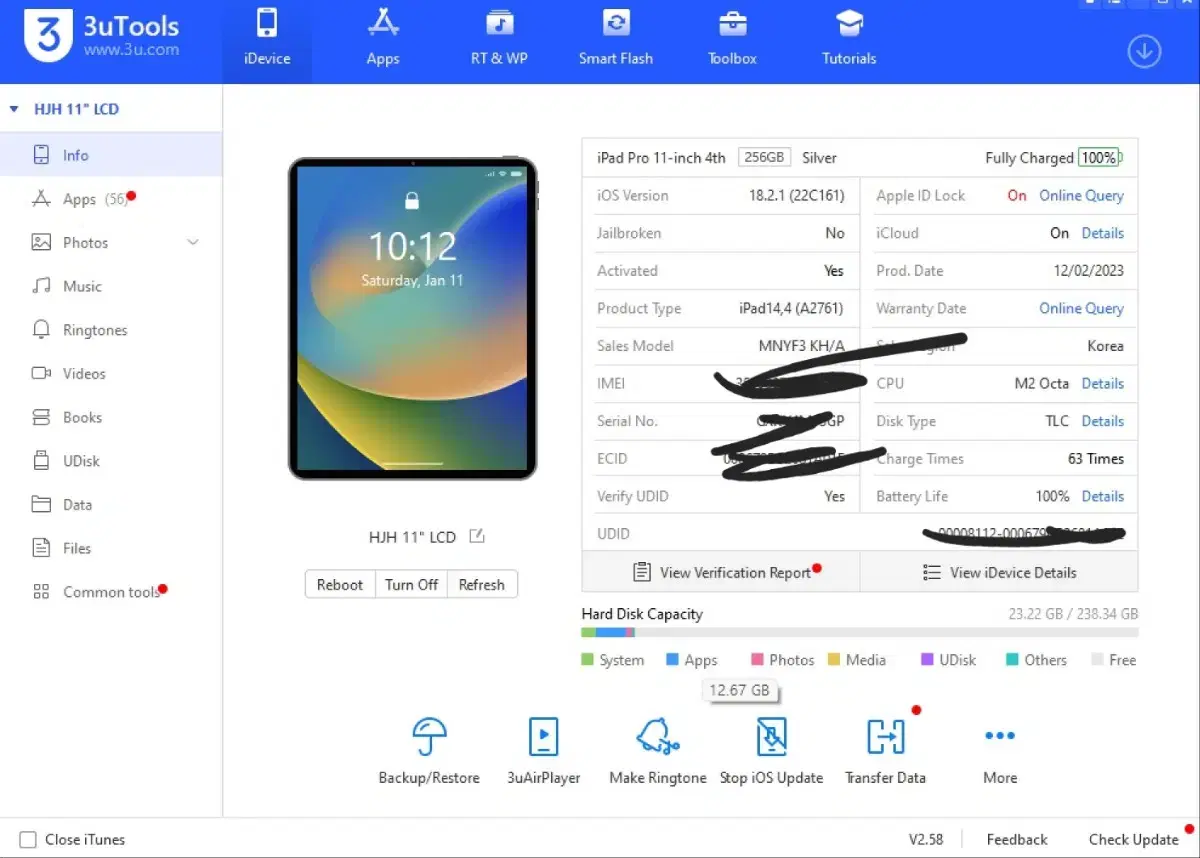
Task: Click the Feedback link
Action: pyautogui.click(x=1017, y=840)
